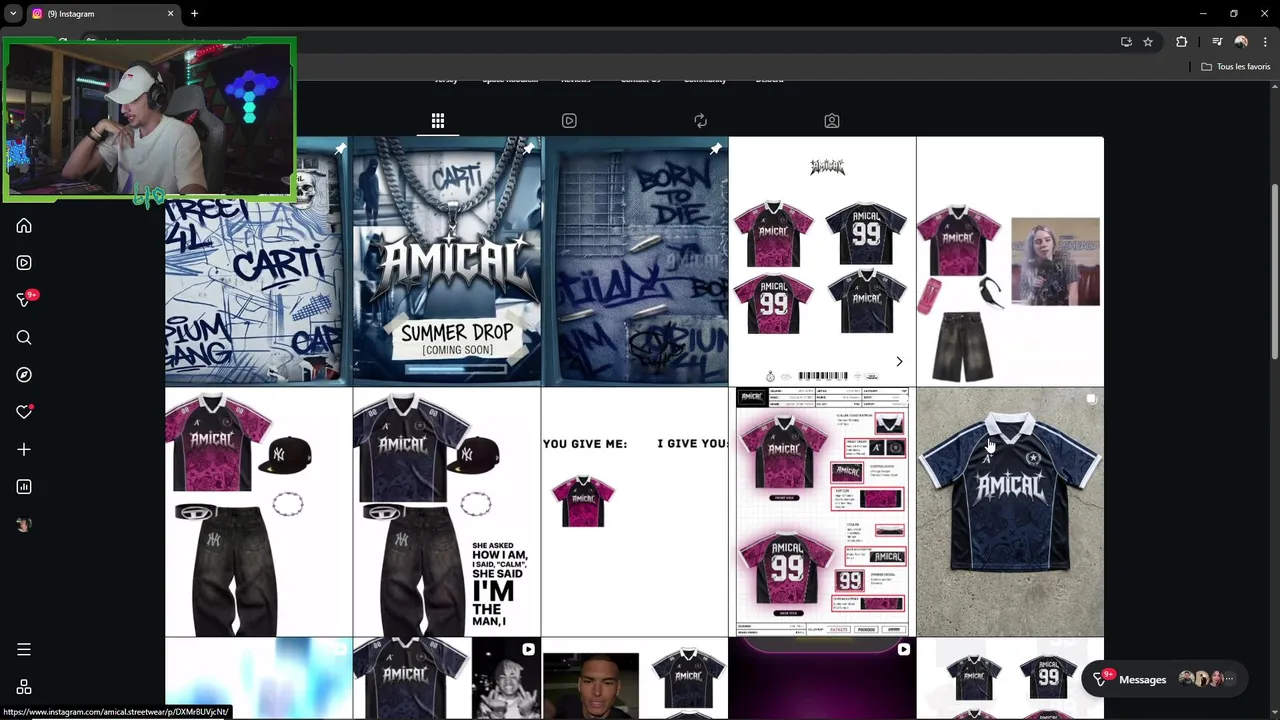
Task: Open bottom-row jersey with black-white photo post
Action: [x=446, y=679]
